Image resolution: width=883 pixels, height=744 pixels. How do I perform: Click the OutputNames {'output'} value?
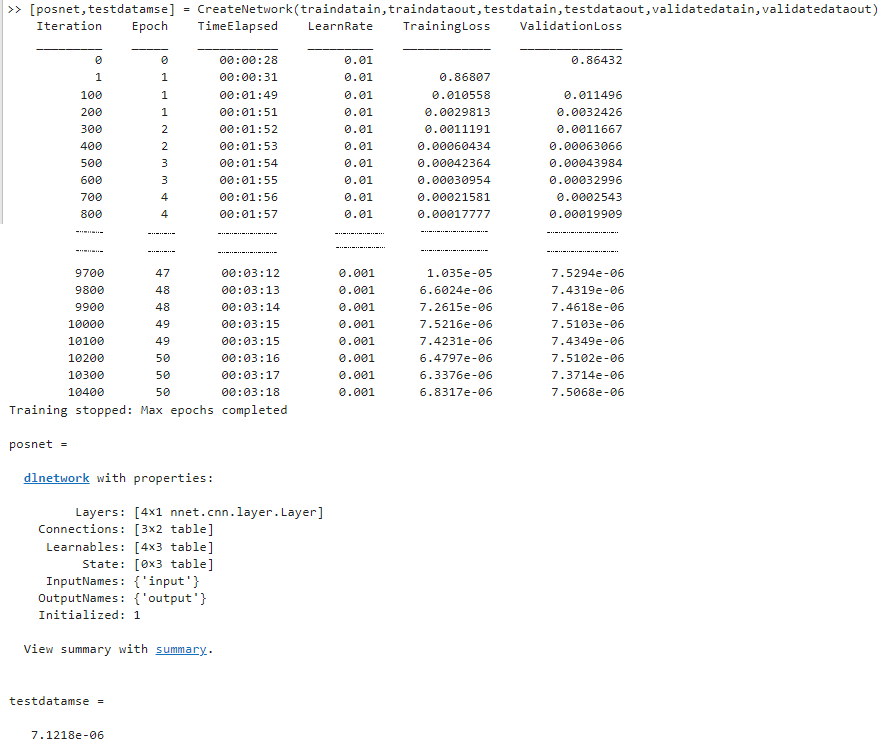click(x=169, y=598)
